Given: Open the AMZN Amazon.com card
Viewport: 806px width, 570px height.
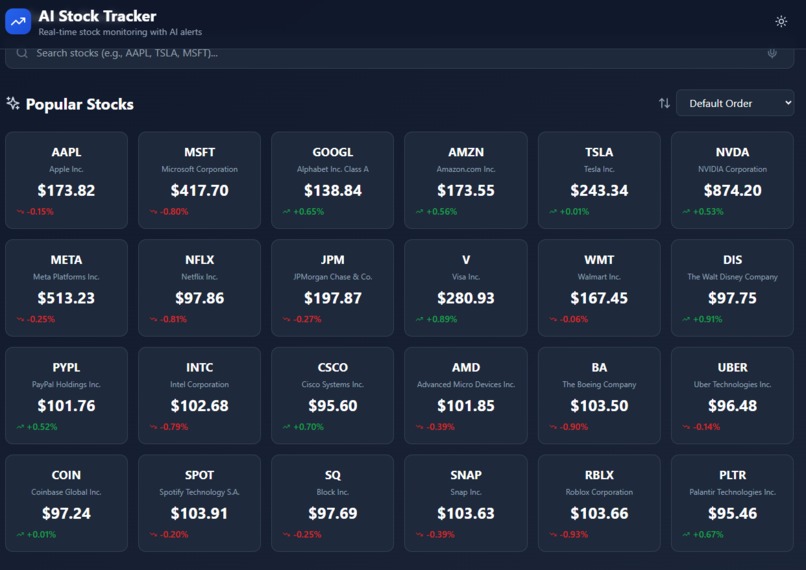Looking at the screenshot, I should click(466, 180).
